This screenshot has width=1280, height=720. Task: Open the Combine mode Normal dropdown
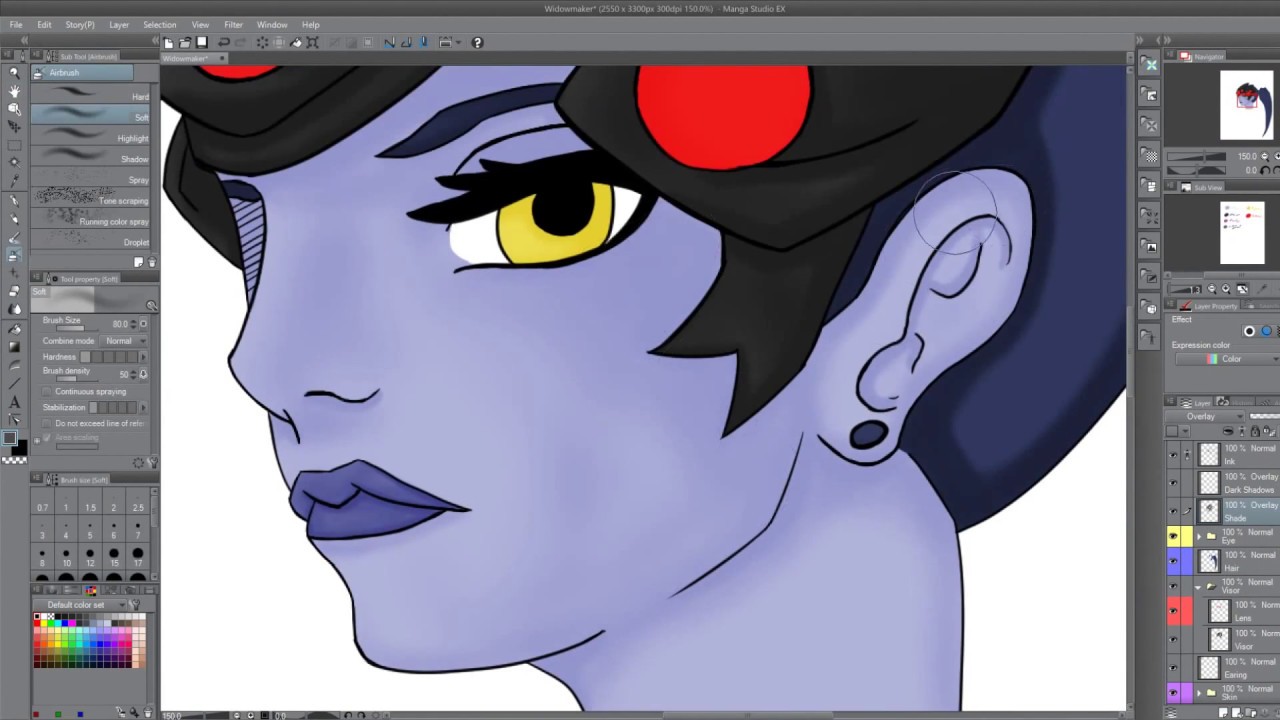pyautogui.click(x=124, y=341)
